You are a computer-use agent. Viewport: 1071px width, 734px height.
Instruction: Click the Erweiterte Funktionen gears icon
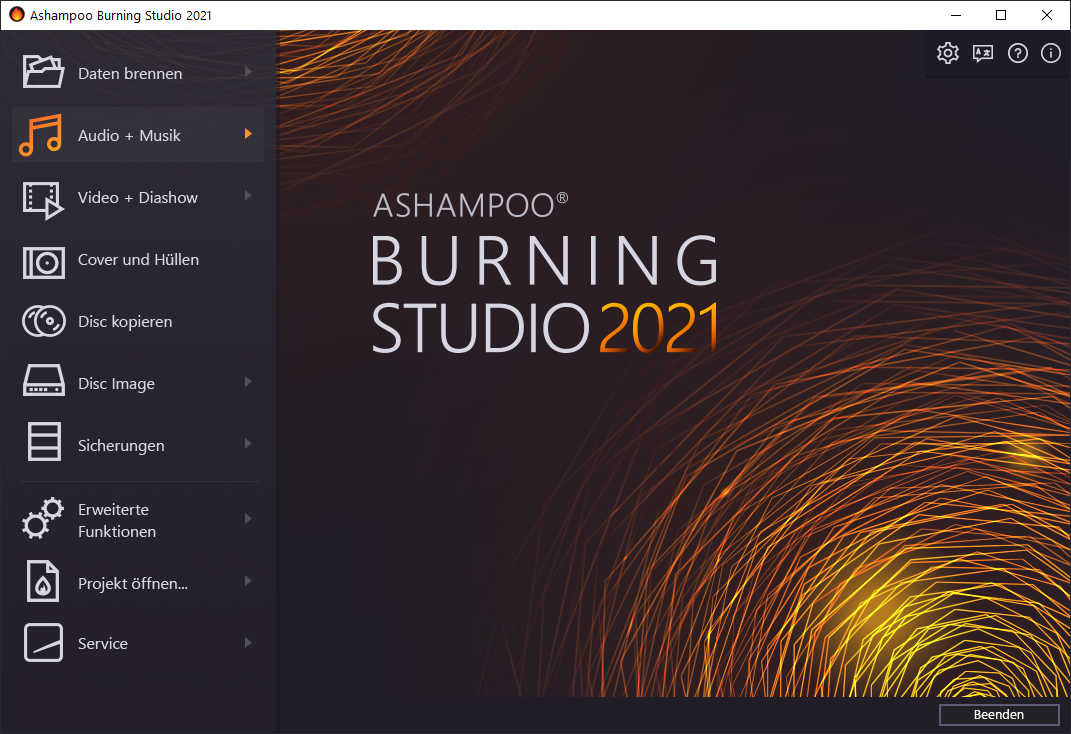(x=42, y=518)
